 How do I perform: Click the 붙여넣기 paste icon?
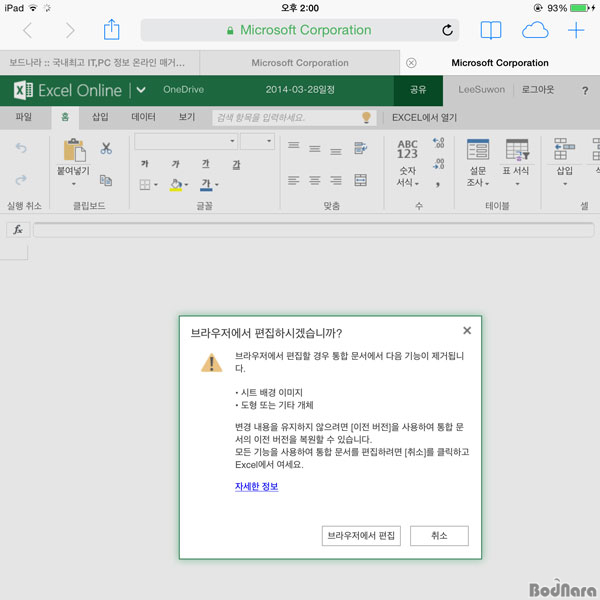click(x=74, y=150)
